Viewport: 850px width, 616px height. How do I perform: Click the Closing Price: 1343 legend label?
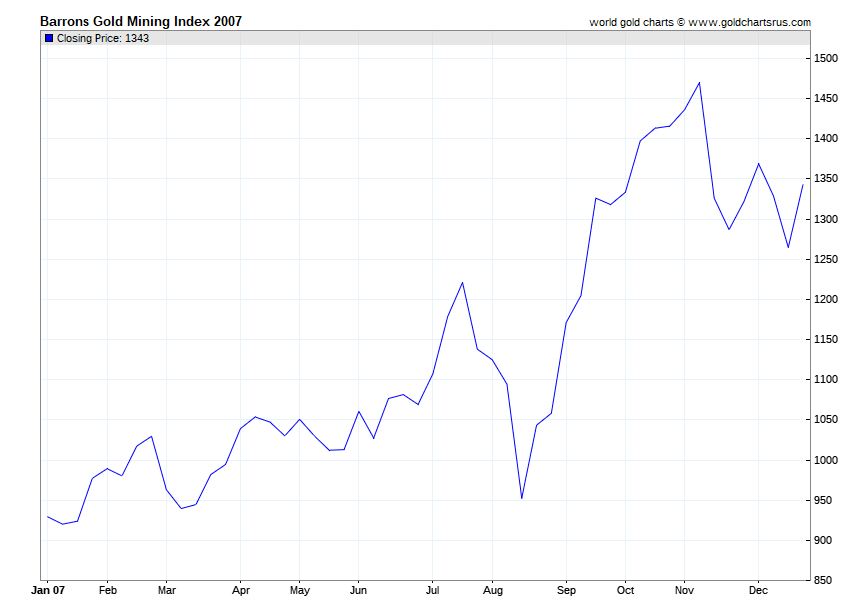click(x=102, y=38)
